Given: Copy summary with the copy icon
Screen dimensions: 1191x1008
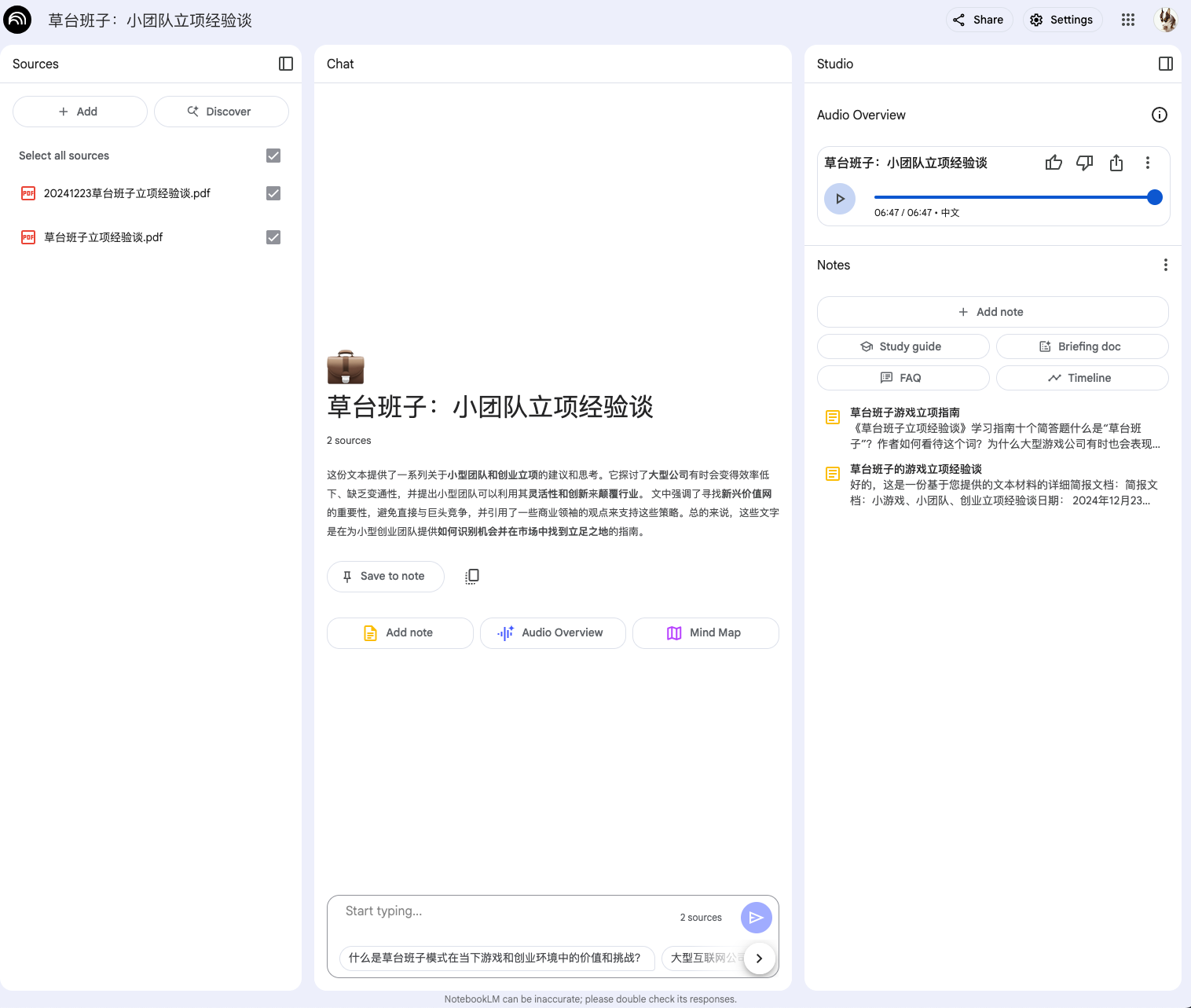Looking at the screenshot, I should click(471, 576).
